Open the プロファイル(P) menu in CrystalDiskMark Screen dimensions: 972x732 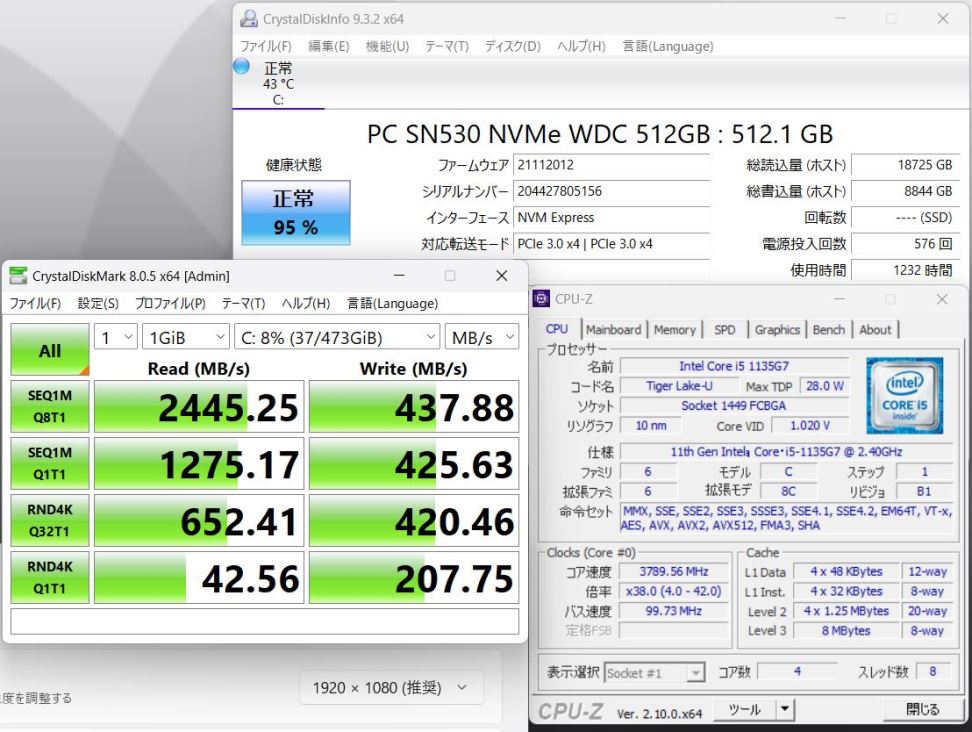170,303
